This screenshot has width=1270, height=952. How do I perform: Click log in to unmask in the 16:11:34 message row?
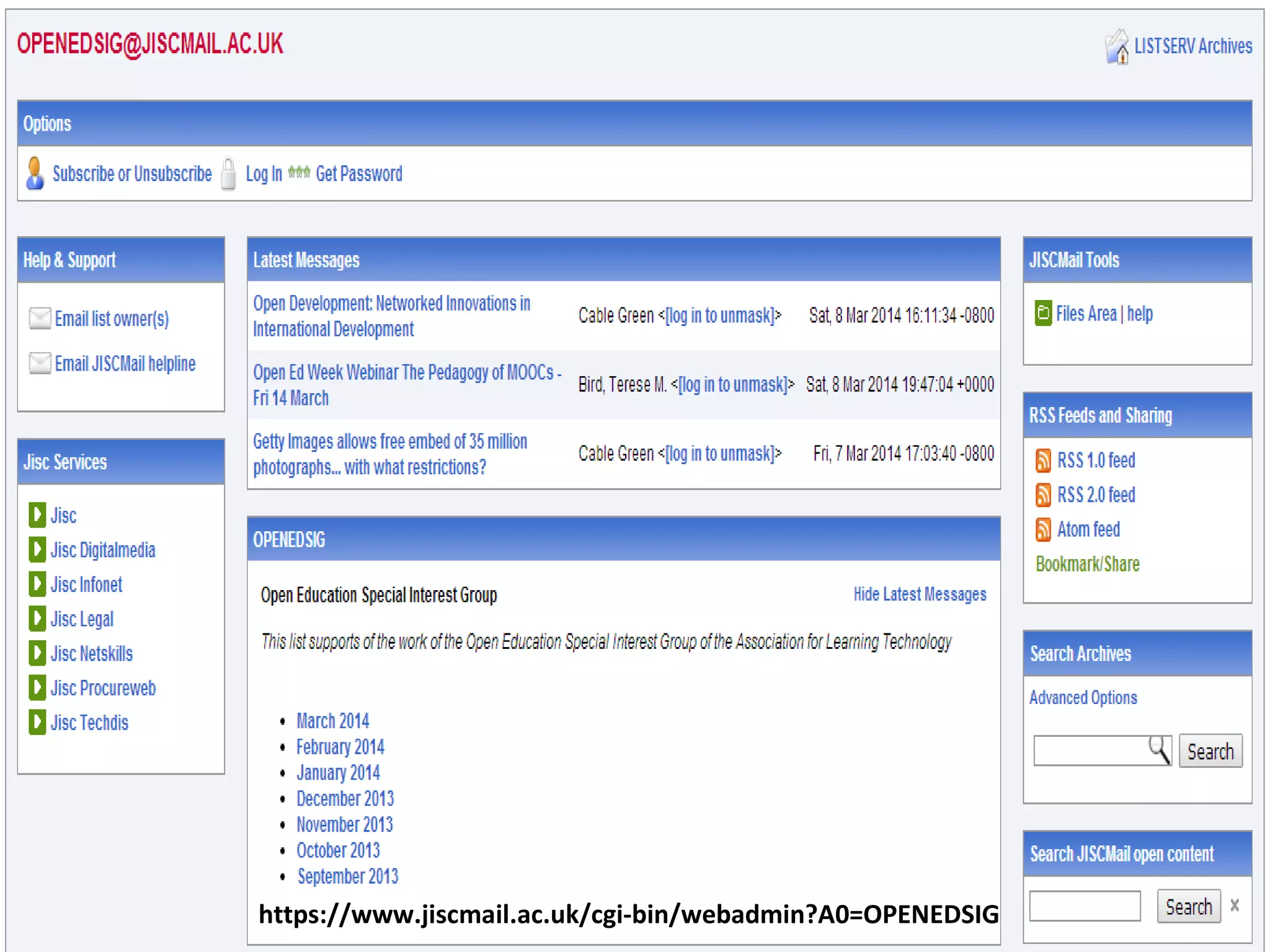point(719,316)
